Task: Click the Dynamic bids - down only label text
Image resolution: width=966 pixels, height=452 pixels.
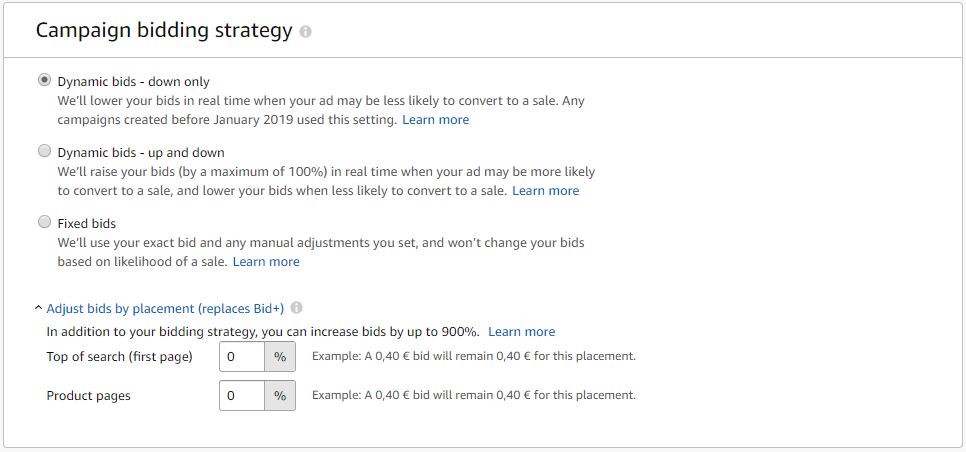Action: pyautogui.click(x=134, y=82)
